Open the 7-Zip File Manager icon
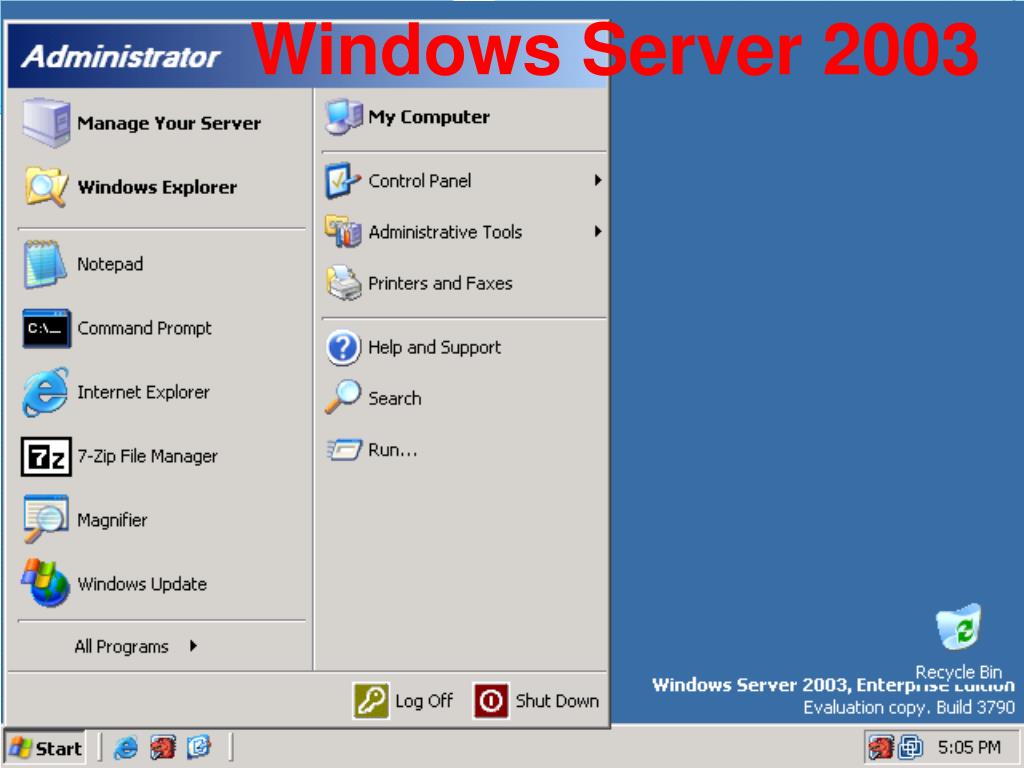This screenshot has height=768, width=1024. coord(46,456)
